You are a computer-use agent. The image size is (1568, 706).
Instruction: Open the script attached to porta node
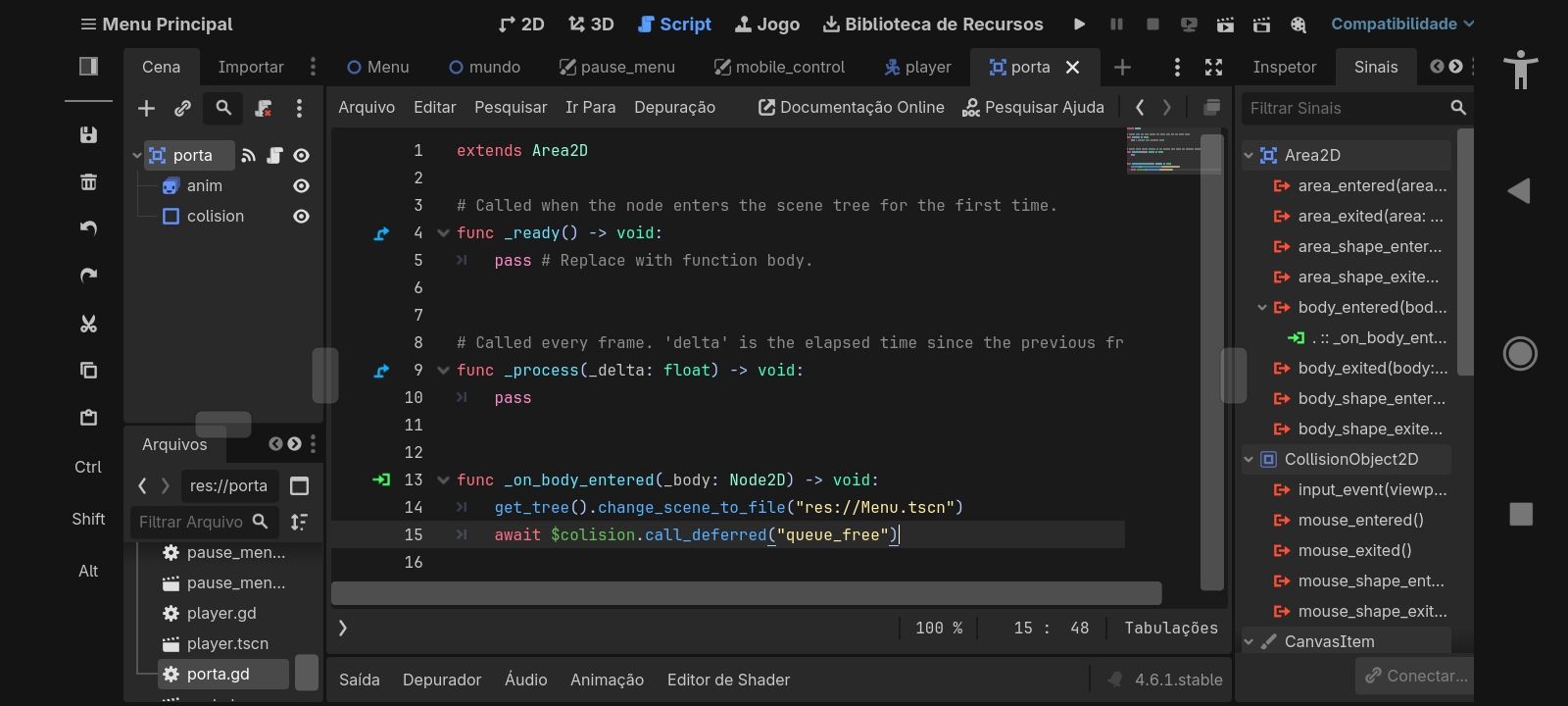(x=274, y=155)
